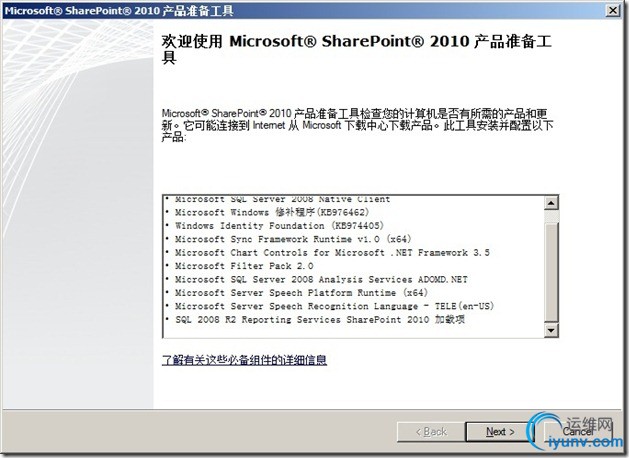Viewport: 629px width, 458px height.
Task: Click the list scrollbar up arrow
Action: tap(551, 203)
